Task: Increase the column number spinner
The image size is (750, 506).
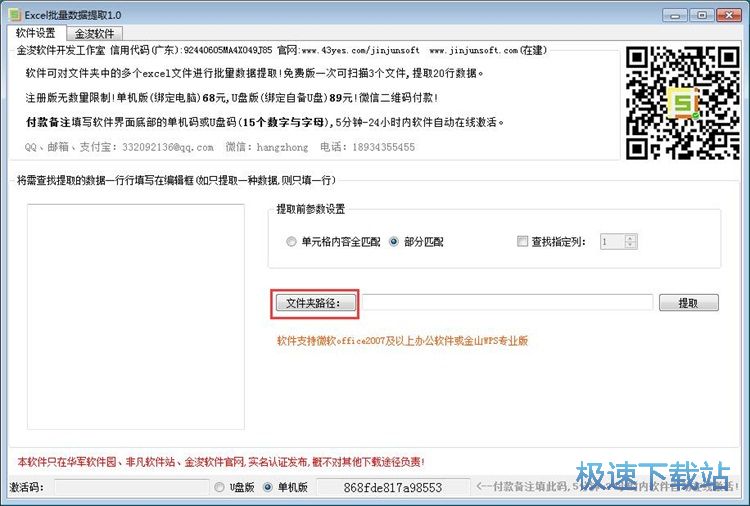Action: coord(630,238)
